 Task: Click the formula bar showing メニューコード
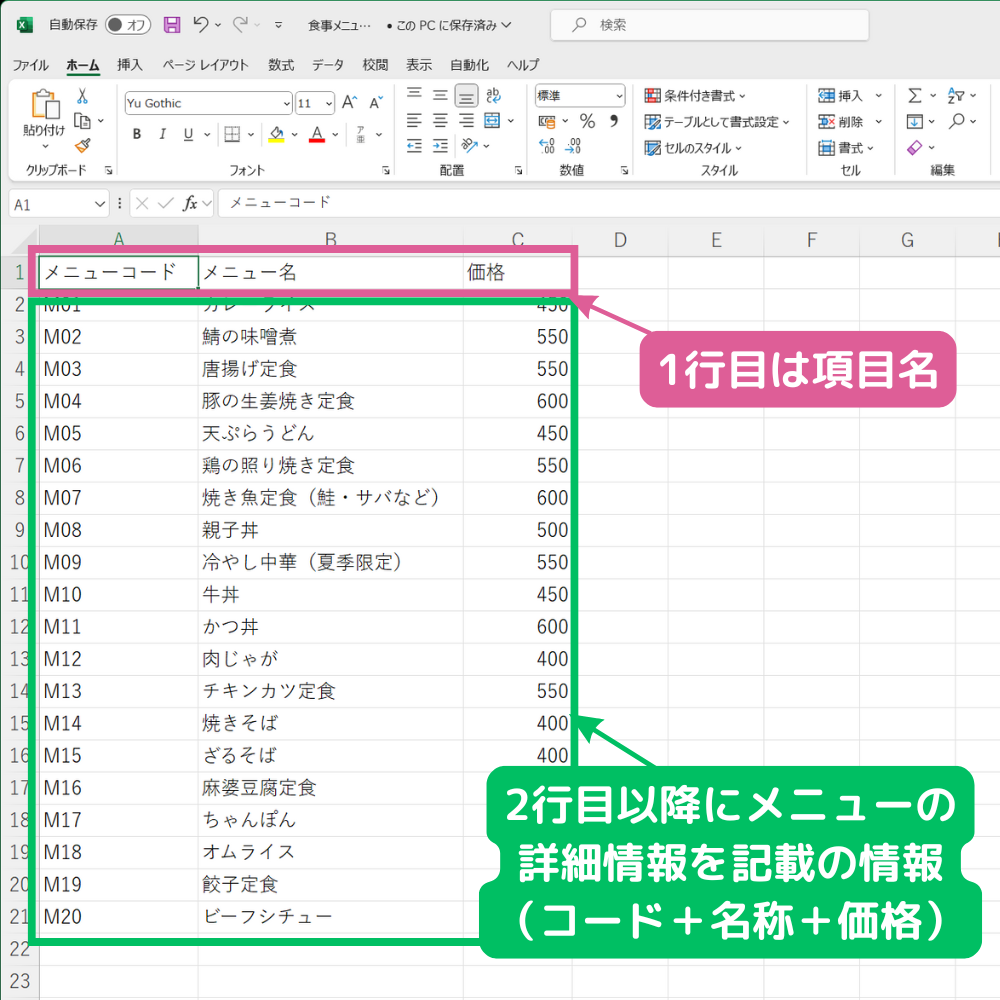609,203
